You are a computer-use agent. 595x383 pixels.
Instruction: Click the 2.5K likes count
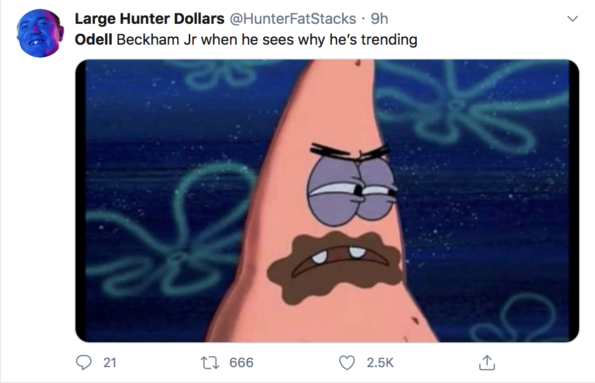(380, 363)
